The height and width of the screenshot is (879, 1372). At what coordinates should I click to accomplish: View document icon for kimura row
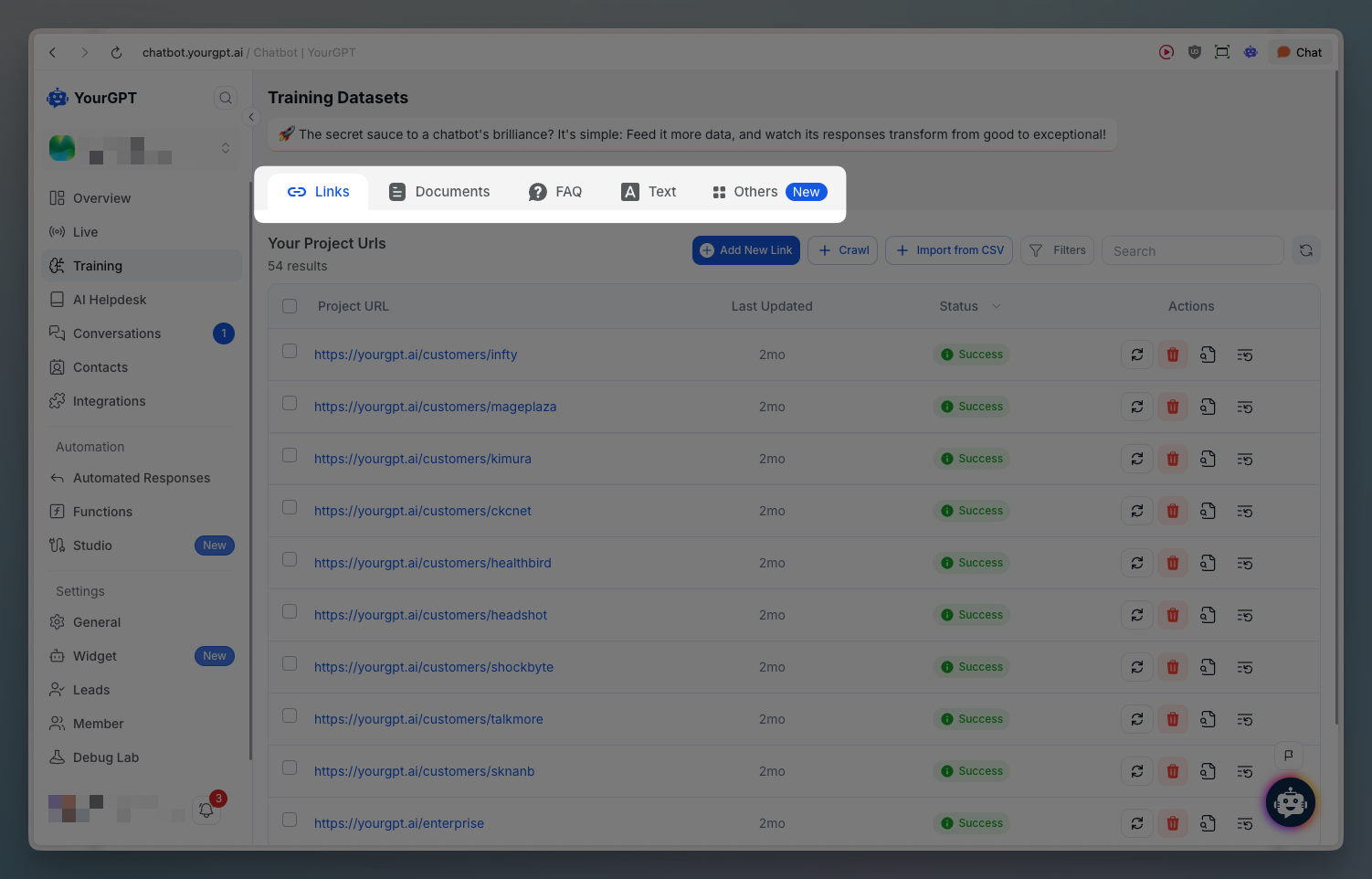pos(1208,459)
